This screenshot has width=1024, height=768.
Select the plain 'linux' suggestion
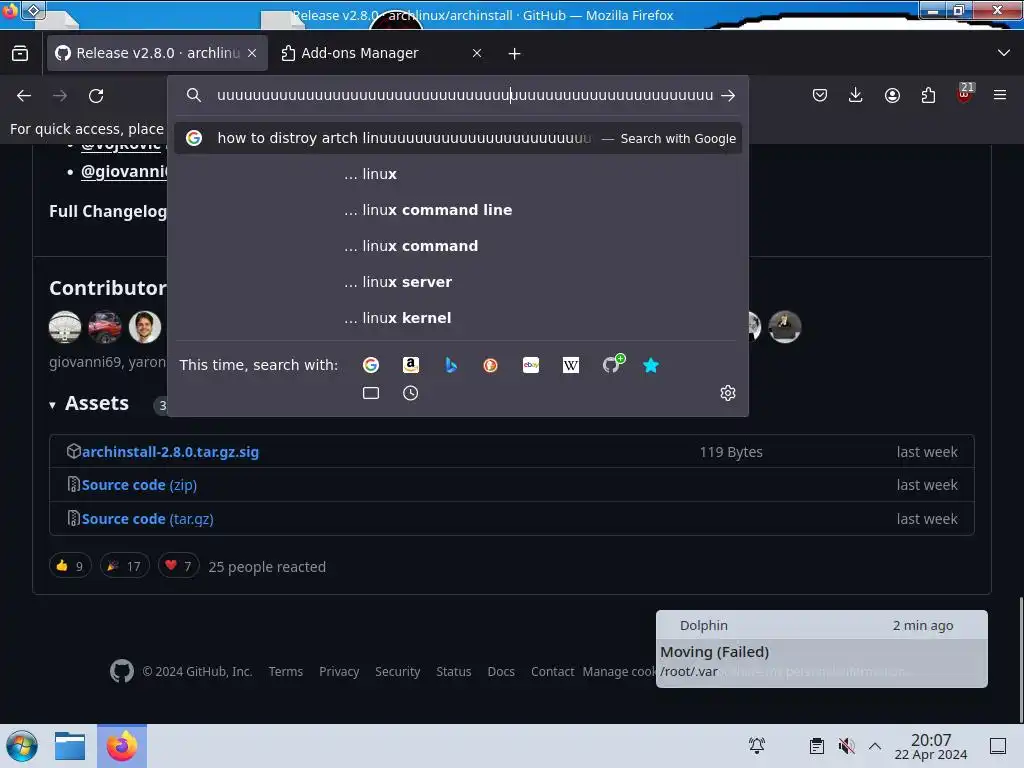[457, 174]
